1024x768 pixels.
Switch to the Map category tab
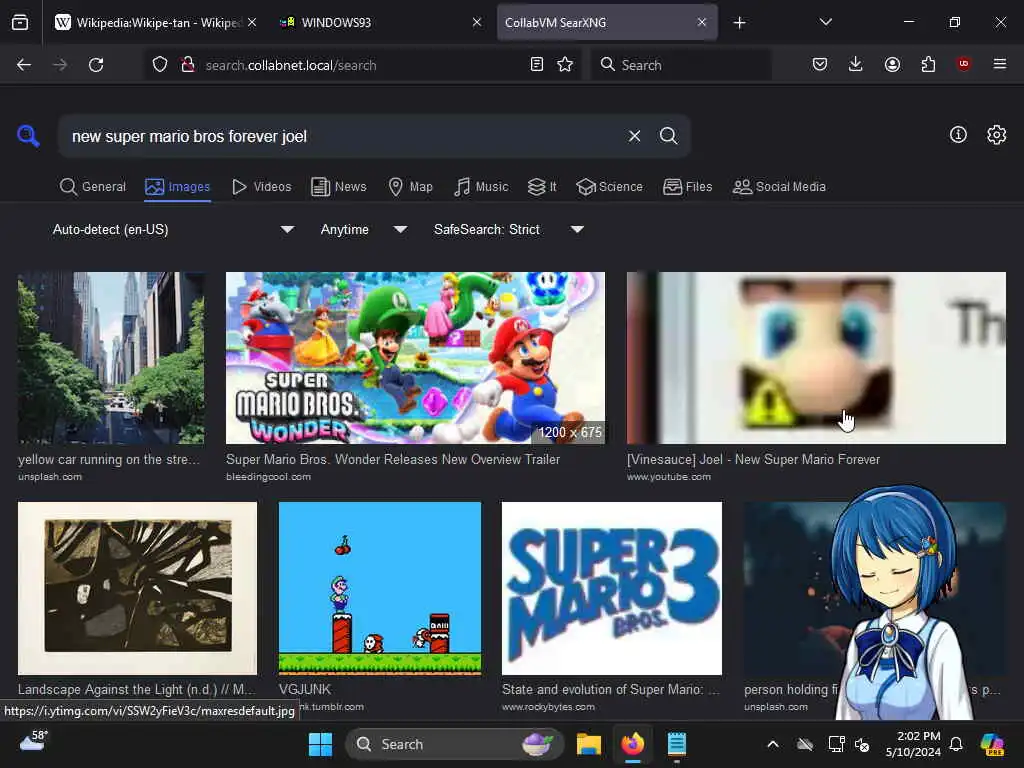coord(411,187)
